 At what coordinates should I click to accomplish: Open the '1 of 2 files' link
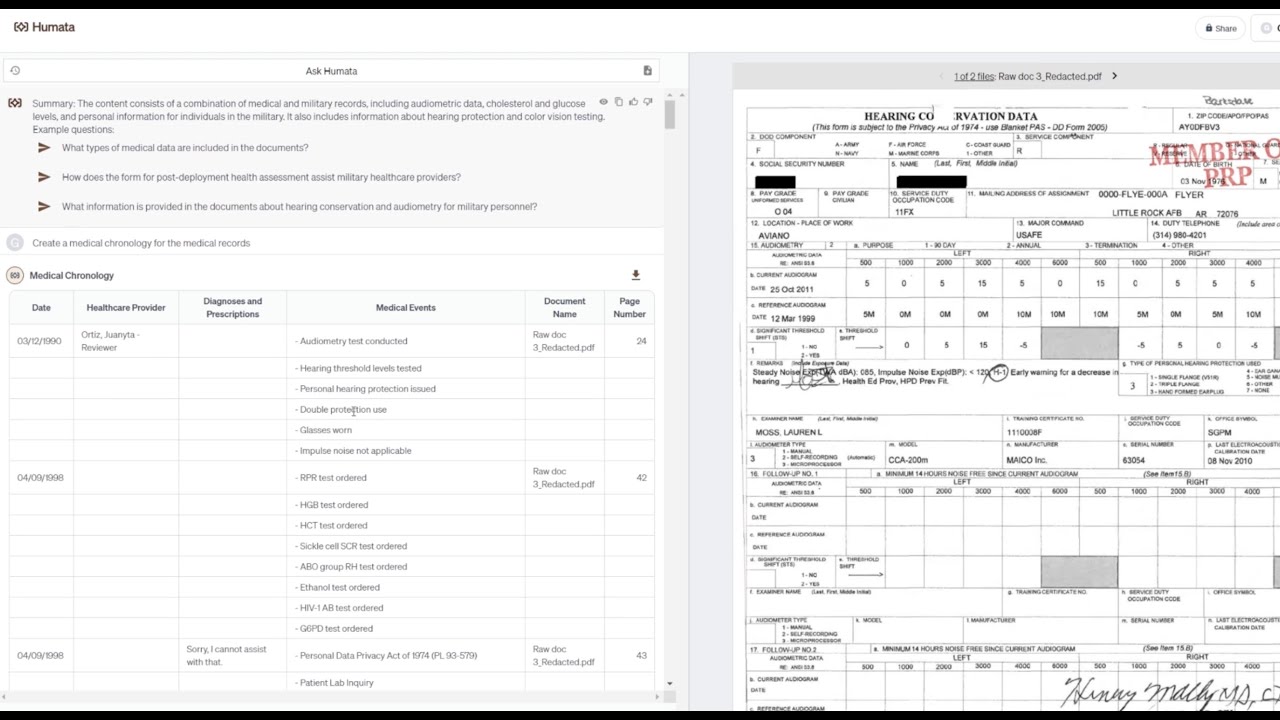[974, 76]
